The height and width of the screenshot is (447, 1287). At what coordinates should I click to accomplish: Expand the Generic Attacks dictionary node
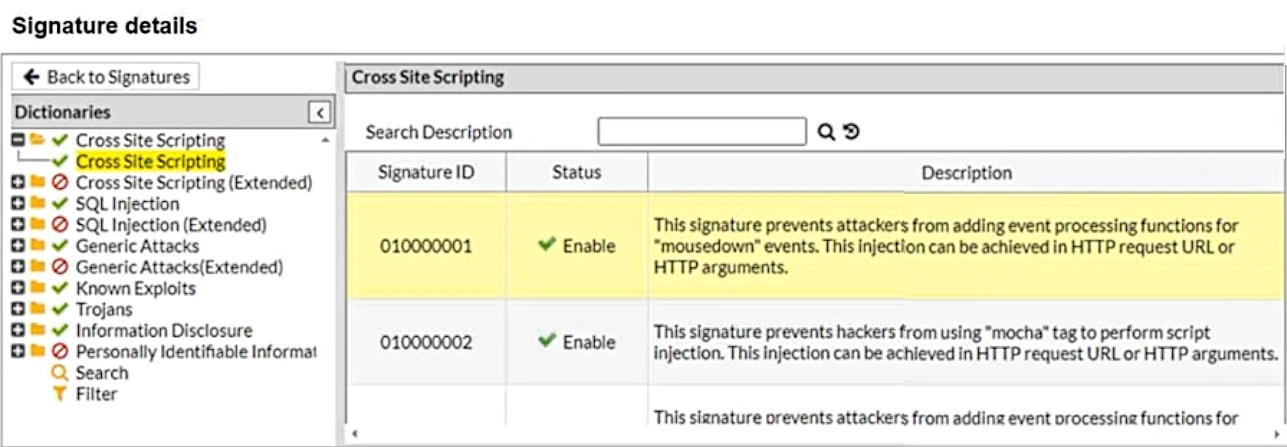(18, 246)
